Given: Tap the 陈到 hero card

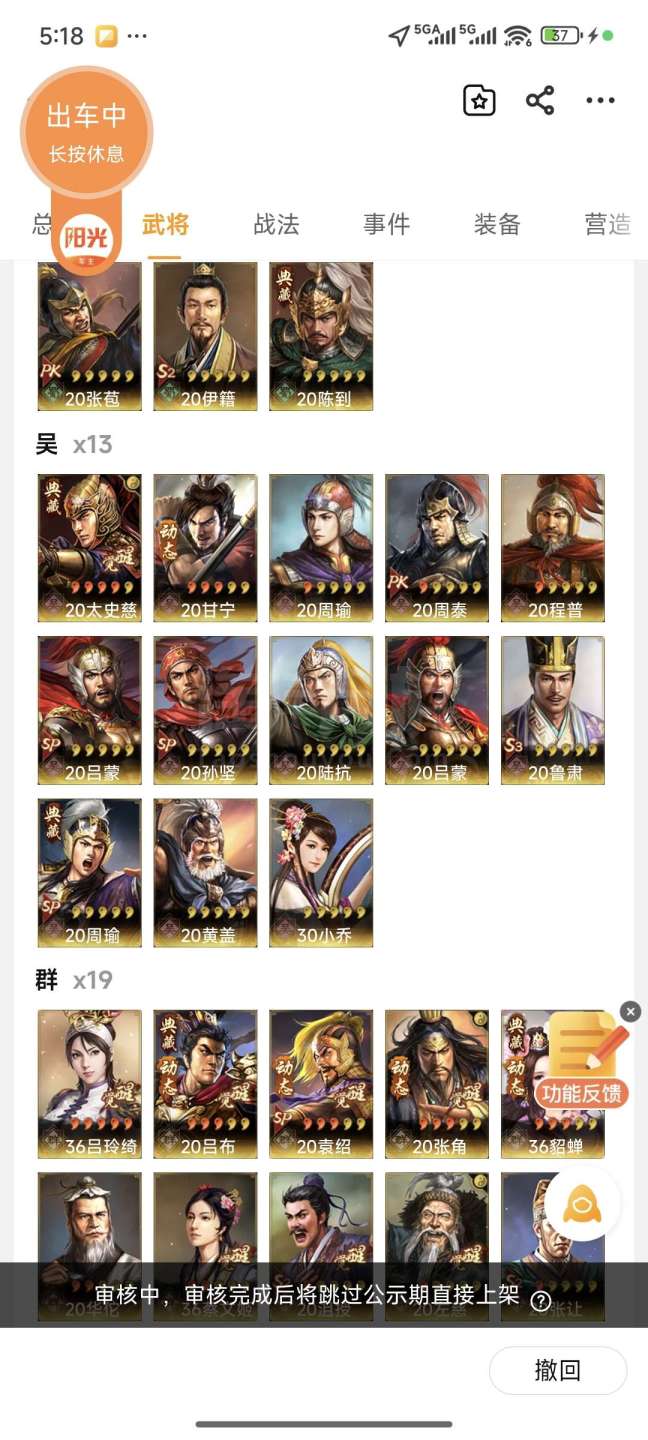Looking at the screenshot, I should tap(321, 336).
